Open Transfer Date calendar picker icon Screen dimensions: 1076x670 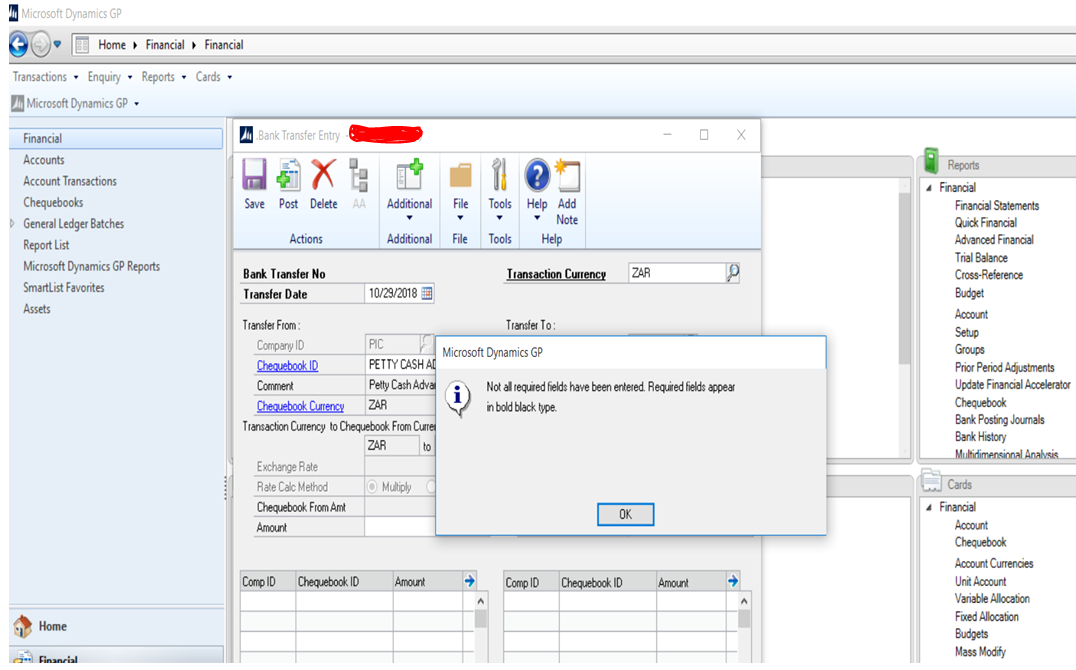point(427,294)
